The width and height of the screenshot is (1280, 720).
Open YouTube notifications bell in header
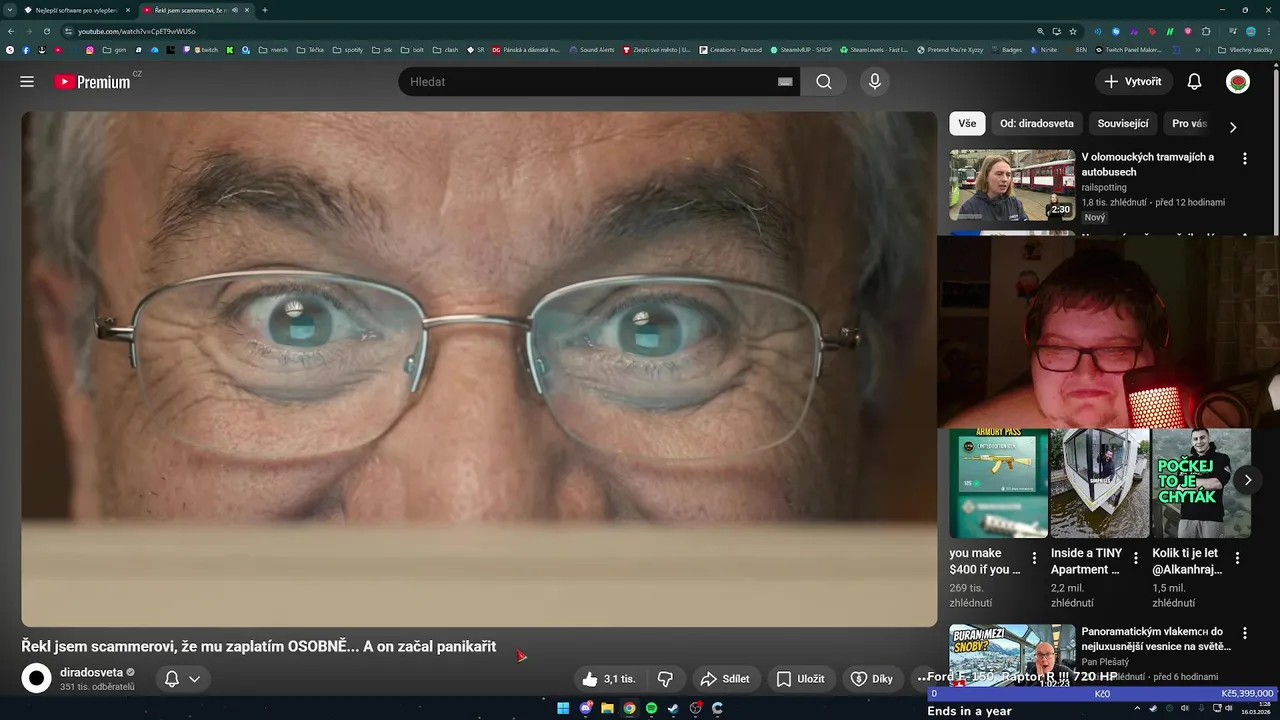(1194, 82)
